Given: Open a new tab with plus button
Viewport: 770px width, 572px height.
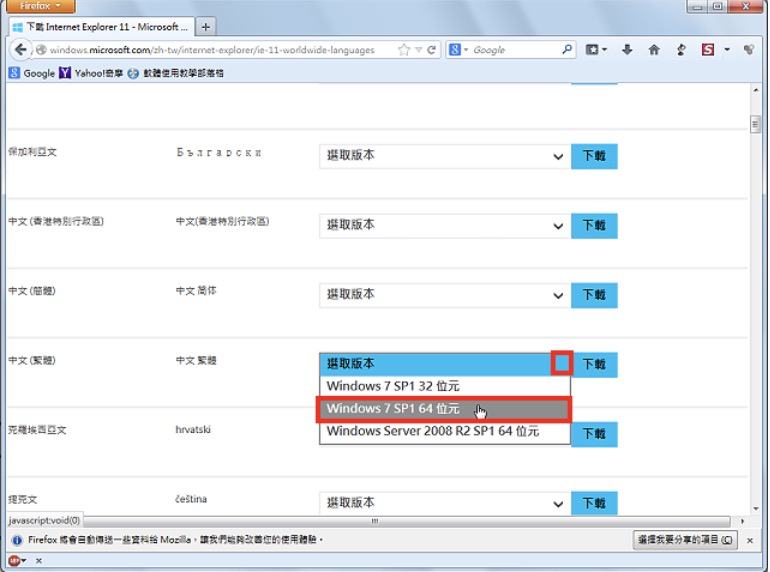Looking at the screenshot, I should [x=206, y=27].
